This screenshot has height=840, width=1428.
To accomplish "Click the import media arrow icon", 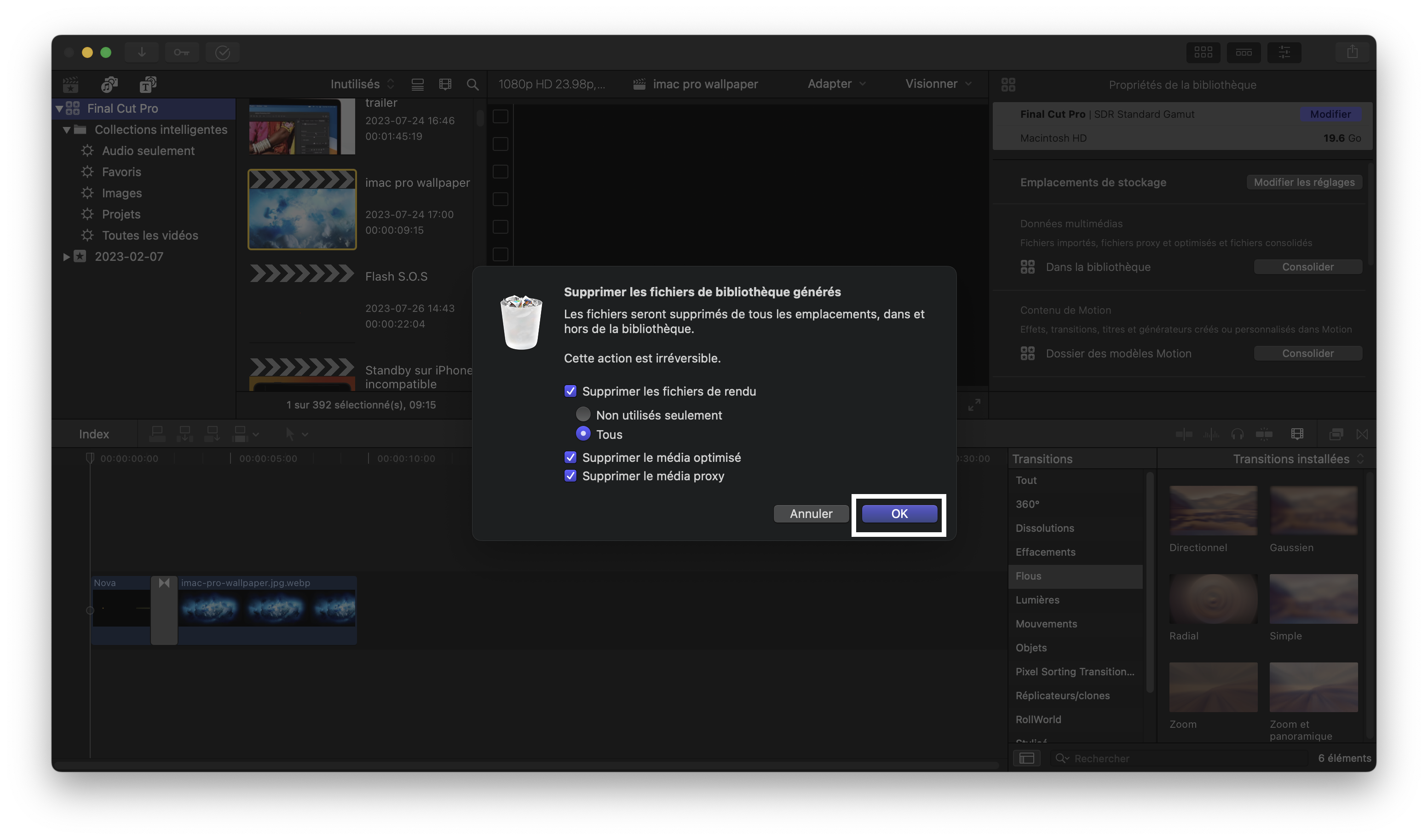I will click(x=142, y=52).
